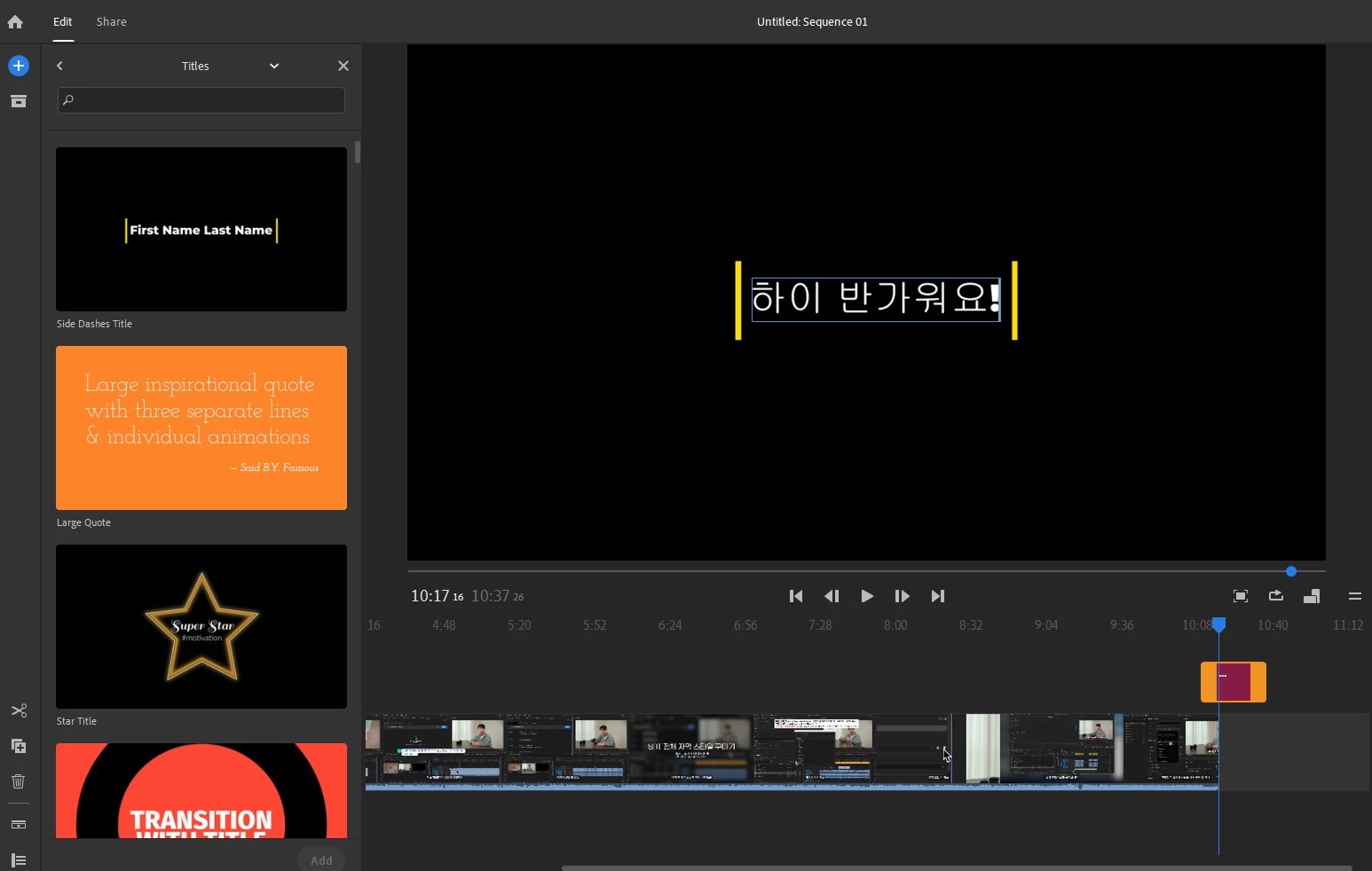Click the 8:00 mark on timeline ruler

(895, 625)
